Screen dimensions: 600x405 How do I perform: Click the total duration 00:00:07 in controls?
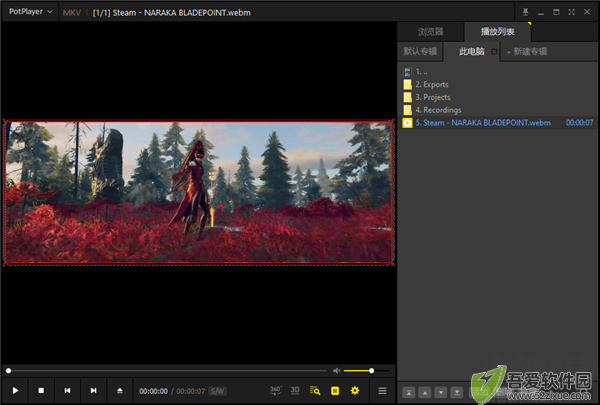coord(191,391)
